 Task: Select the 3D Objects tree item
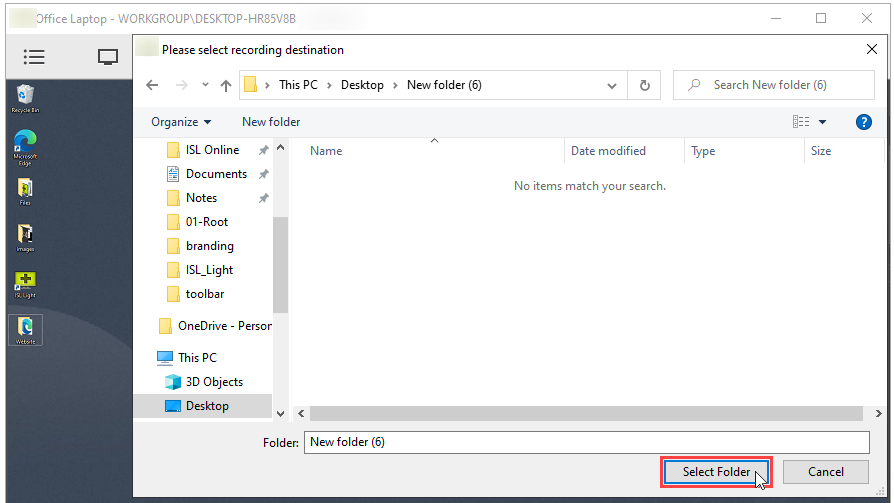214,382
